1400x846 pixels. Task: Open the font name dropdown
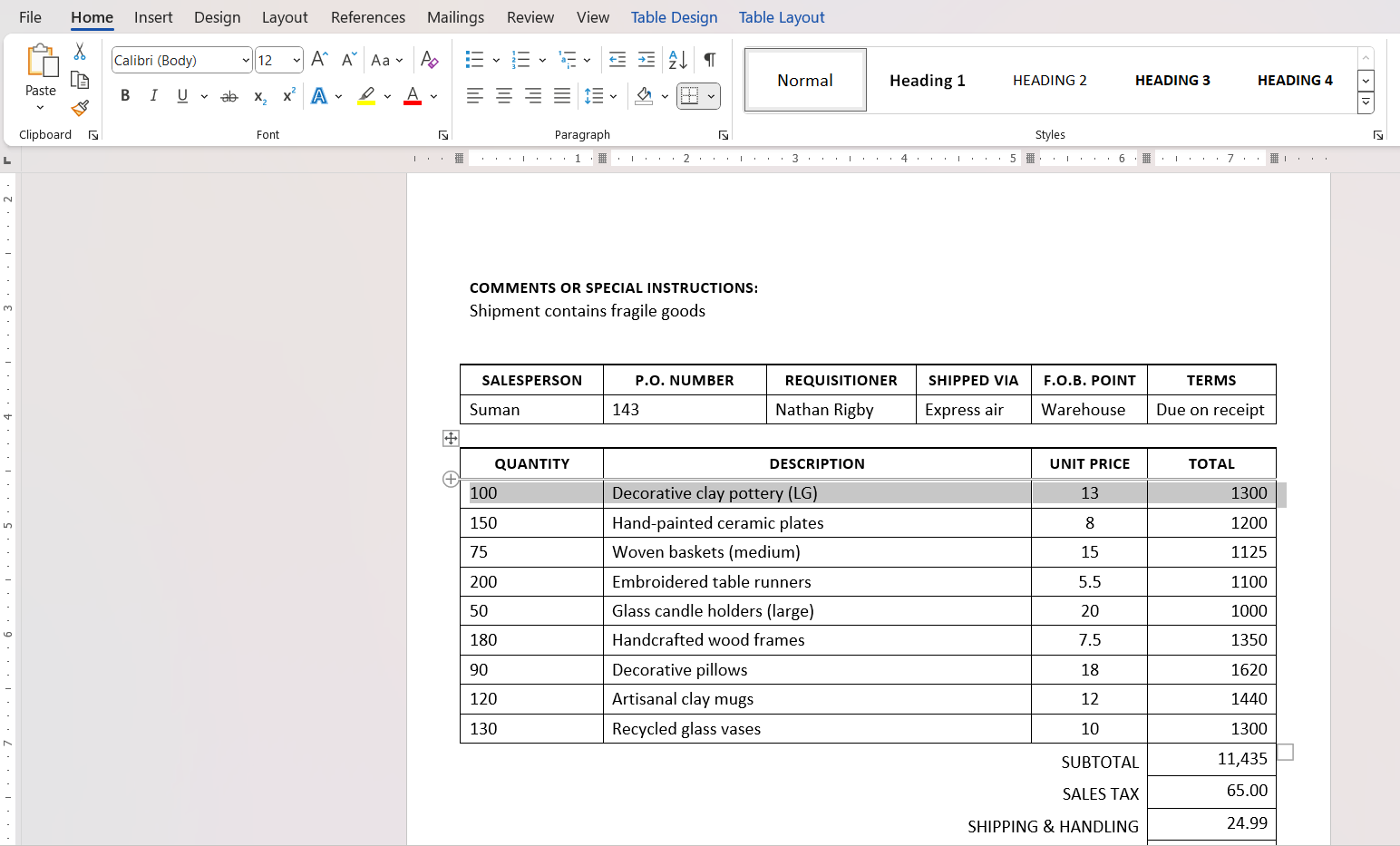pos(245,60)
